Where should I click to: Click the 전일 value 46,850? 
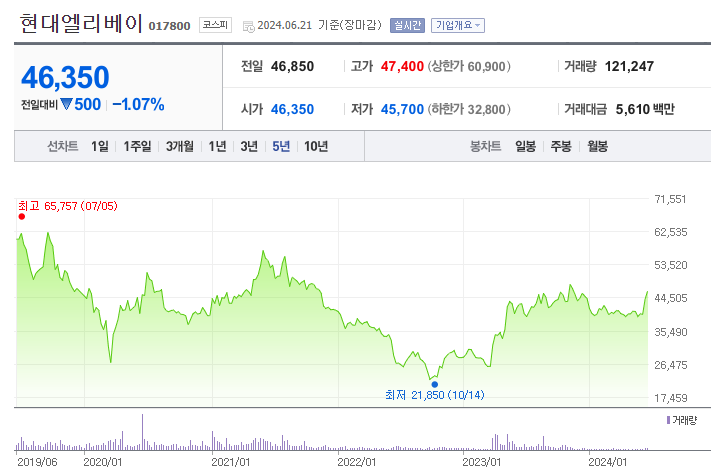[x=292, y=67]
